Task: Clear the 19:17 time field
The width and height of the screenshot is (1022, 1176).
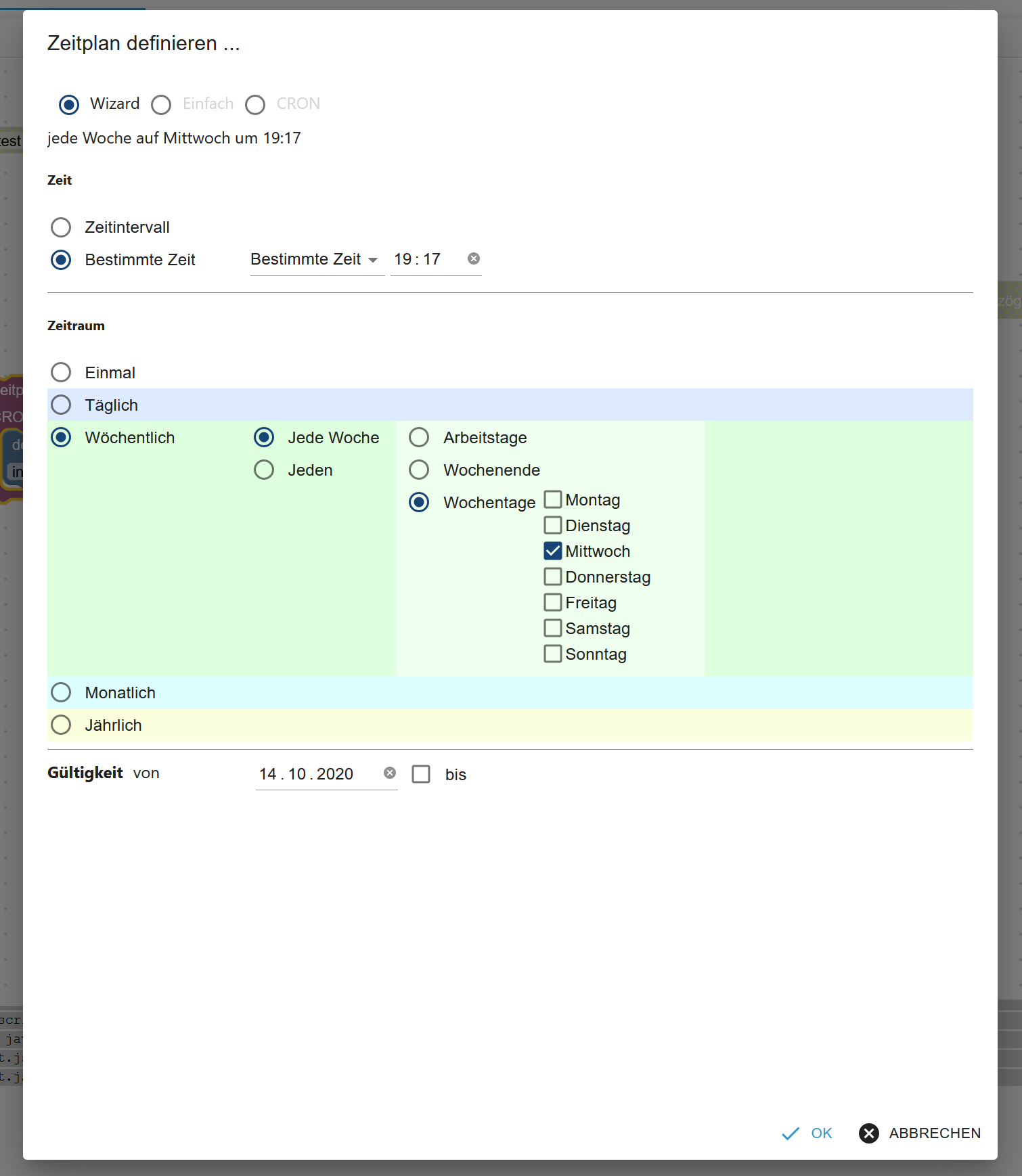Action: click(x=474, y=258)
